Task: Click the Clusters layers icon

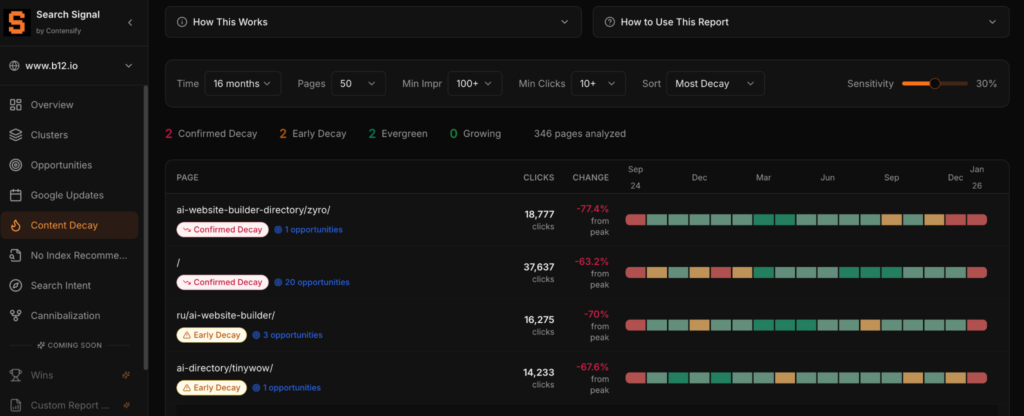Action: click(15, 135)
